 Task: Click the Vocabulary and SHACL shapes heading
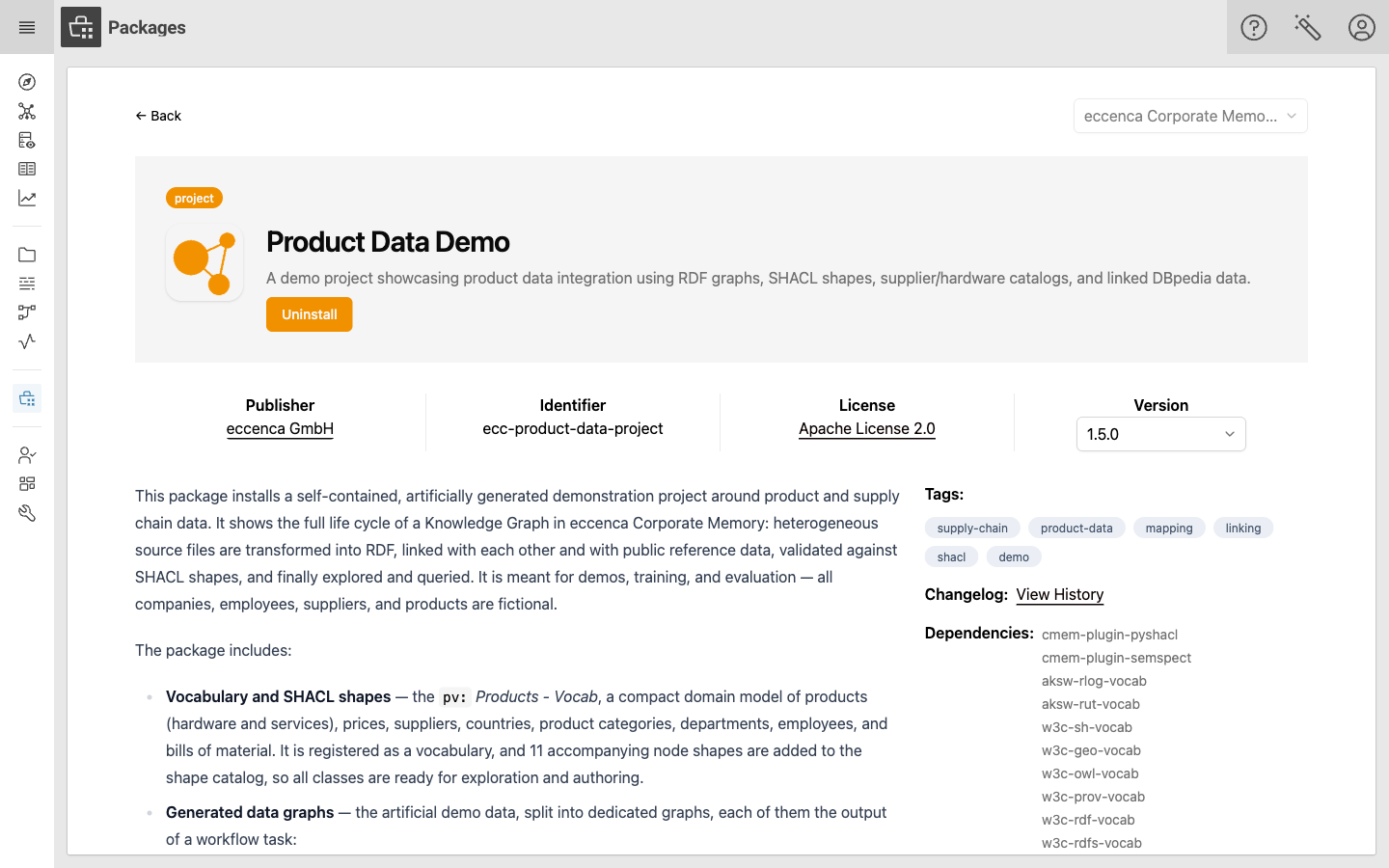point(278,696)
